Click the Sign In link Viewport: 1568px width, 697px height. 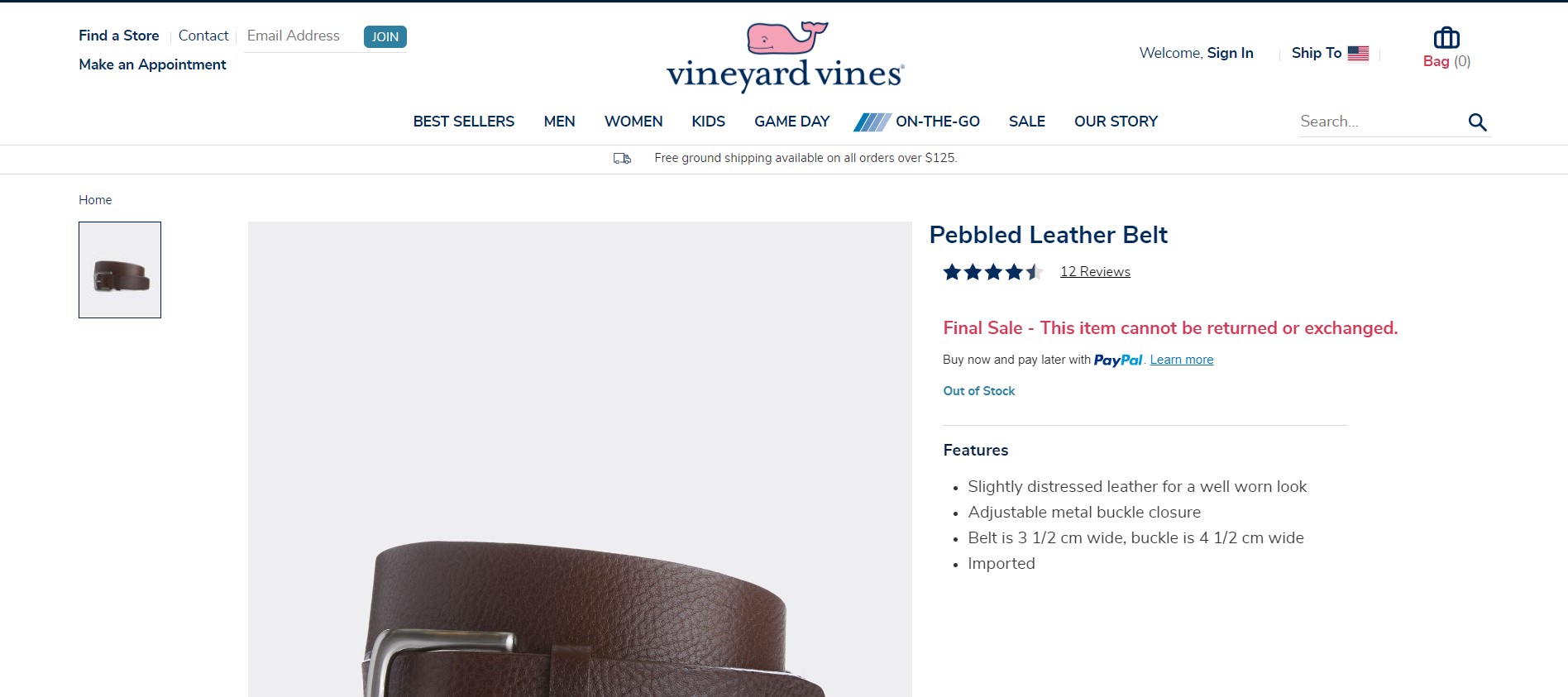tap(1230, 53)
